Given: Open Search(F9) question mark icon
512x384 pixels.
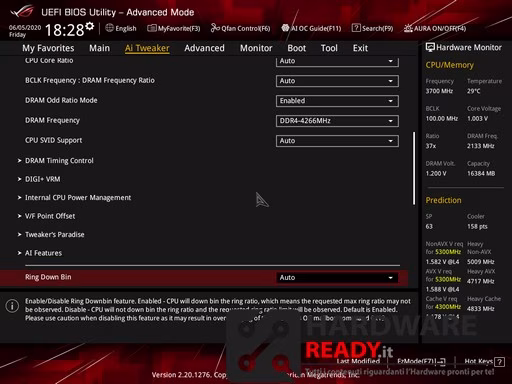Looking at the screenshot, I should (356, 28).
